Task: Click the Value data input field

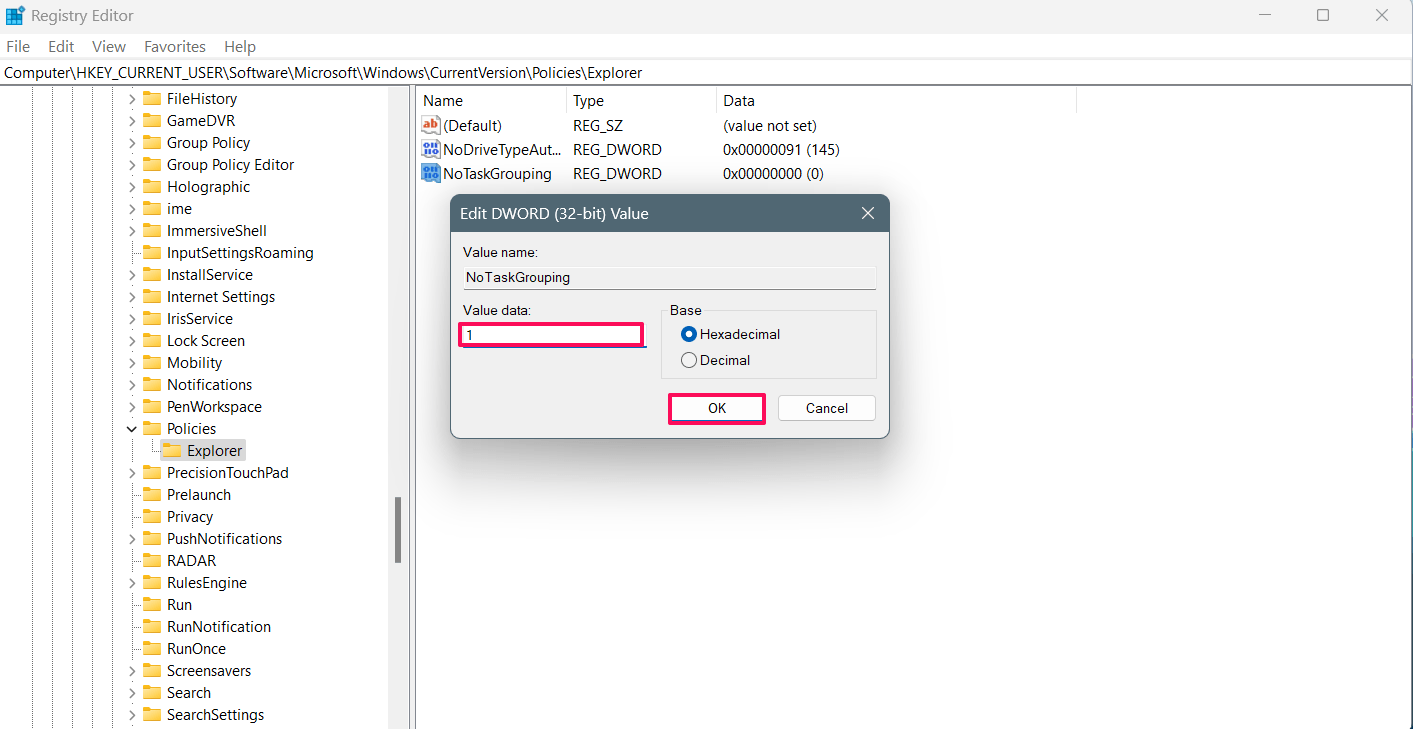Action: (x=551, y=335)
